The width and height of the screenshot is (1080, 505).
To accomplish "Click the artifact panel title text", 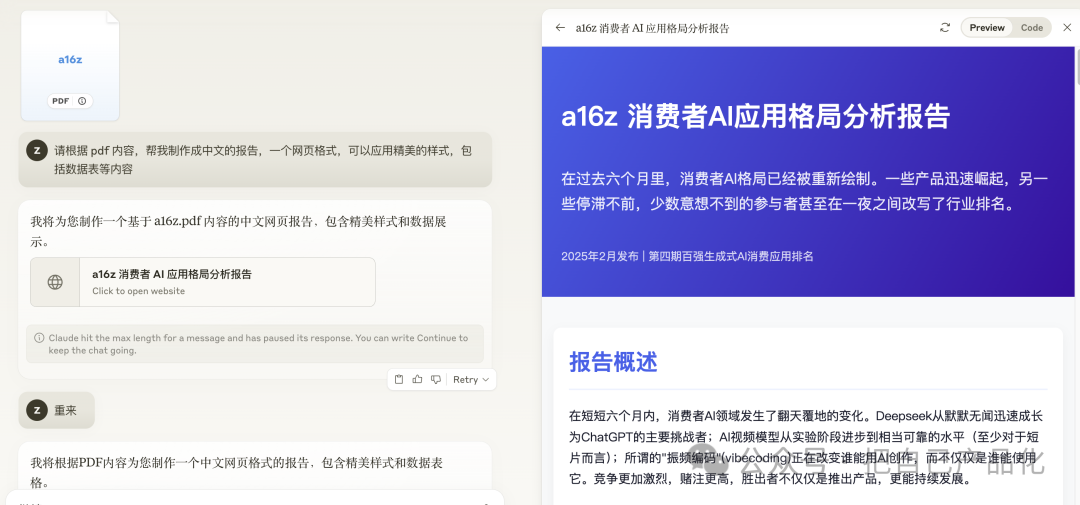I will pyautogui.click(x=652, y=28).
